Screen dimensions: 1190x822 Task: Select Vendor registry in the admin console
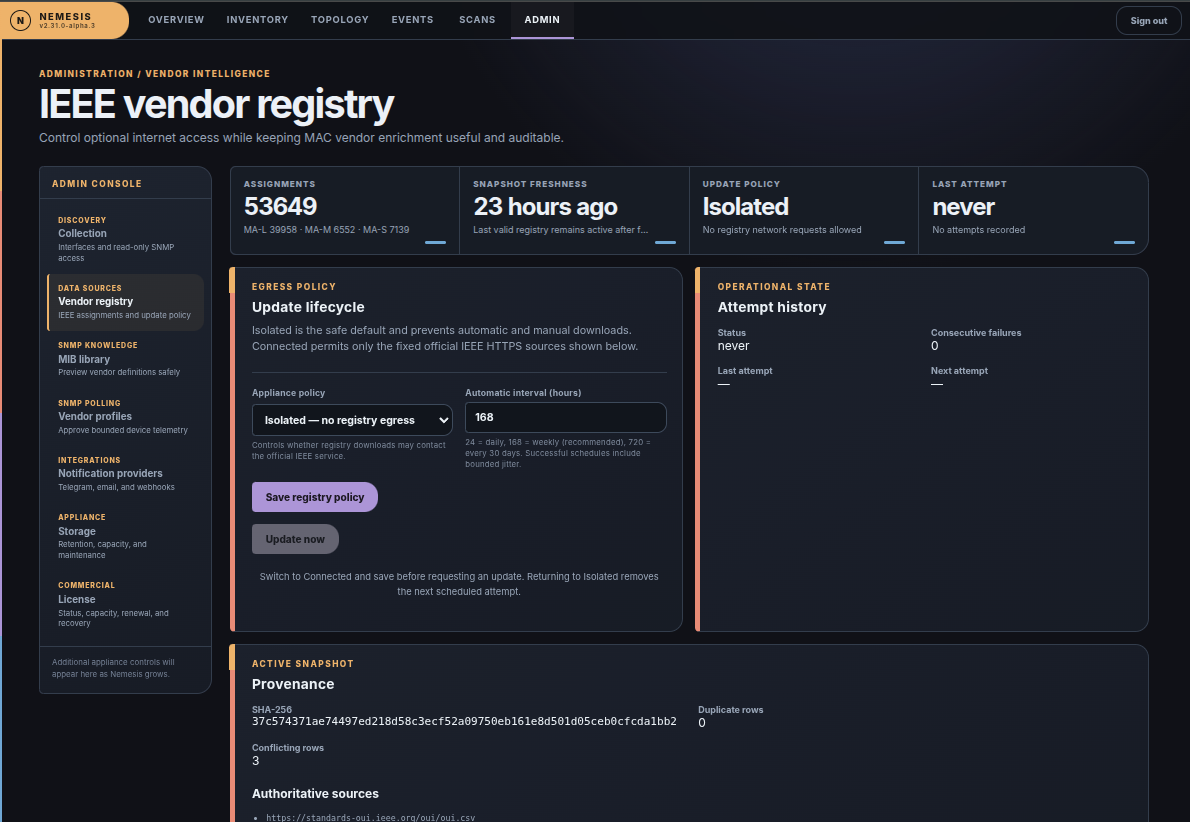pyautogui.click(x=125, y=302)
